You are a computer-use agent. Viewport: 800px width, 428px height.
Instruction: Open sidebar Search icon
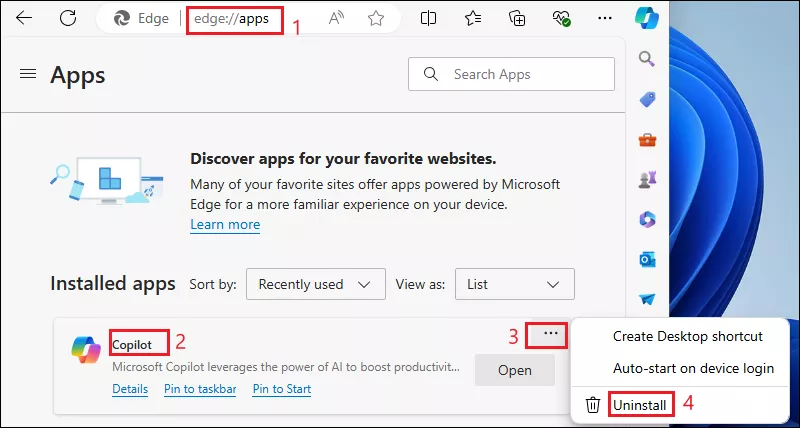pyautogui.click(x=647, y=58)
